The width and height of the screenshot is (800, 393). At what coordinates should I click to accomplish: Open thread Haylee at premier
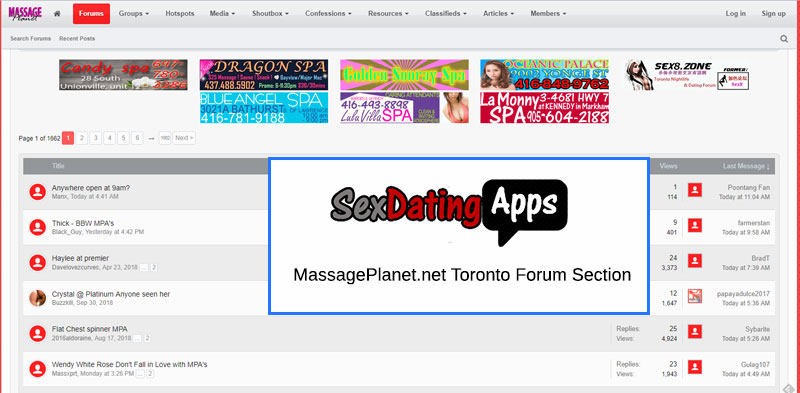[80, 258]
